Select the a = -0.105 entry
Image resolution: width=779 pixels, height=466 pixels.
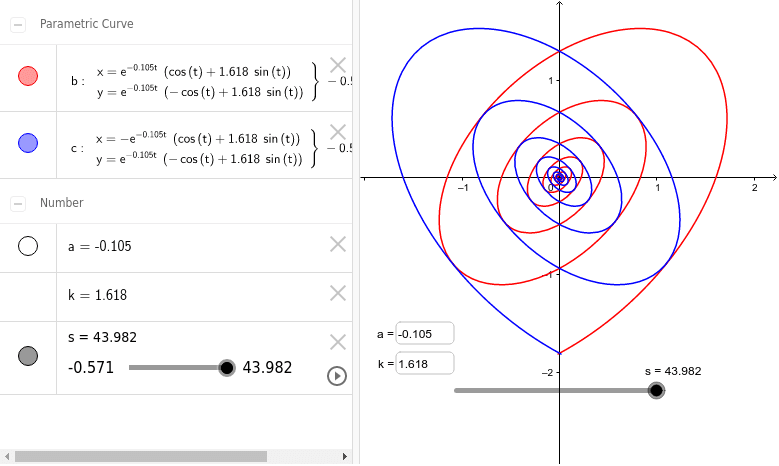tap(100, 246)
